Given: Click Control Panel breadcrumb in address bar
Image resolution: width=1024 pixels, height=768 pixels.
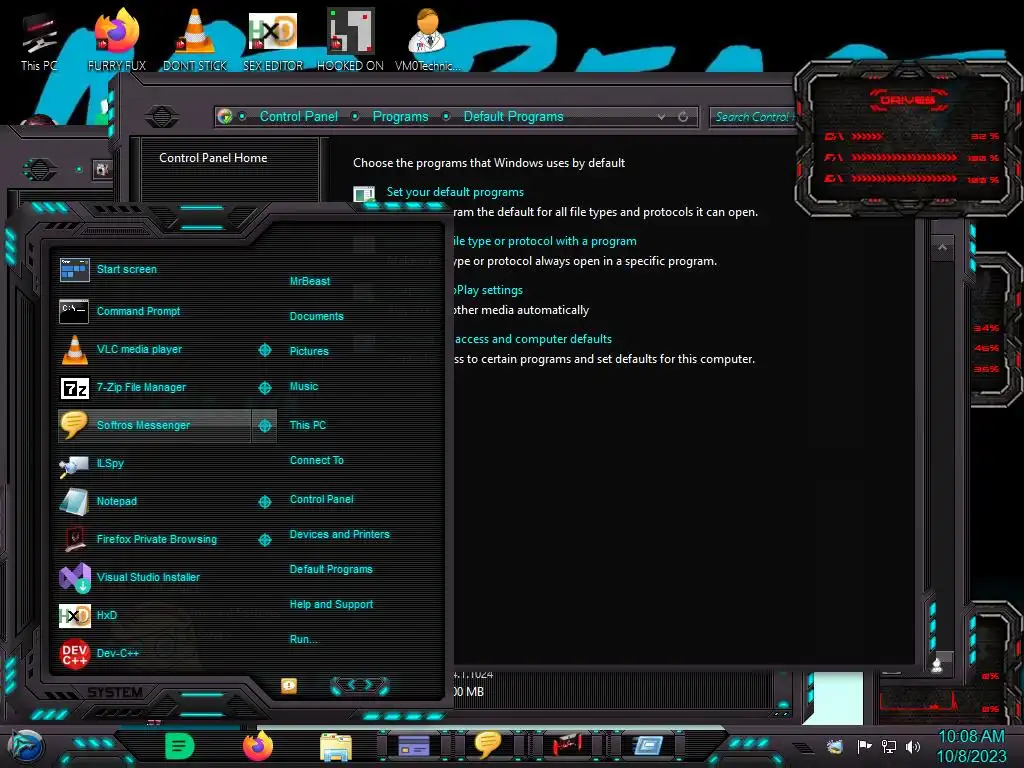Looking at the screenshot, I should click(299, 116).
